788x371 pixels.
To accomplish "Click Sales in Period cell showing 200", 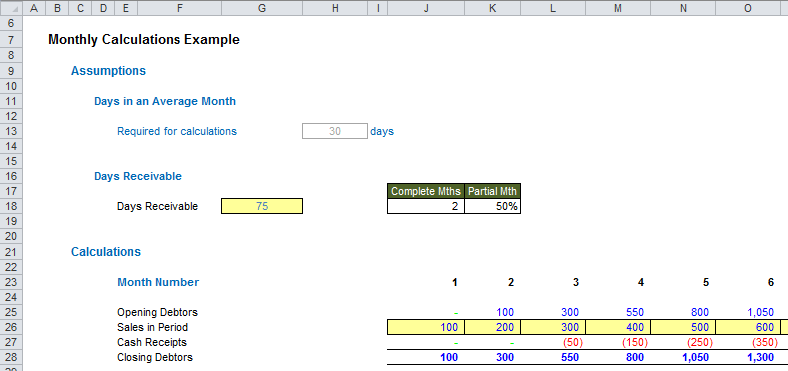I will point(492,327).
